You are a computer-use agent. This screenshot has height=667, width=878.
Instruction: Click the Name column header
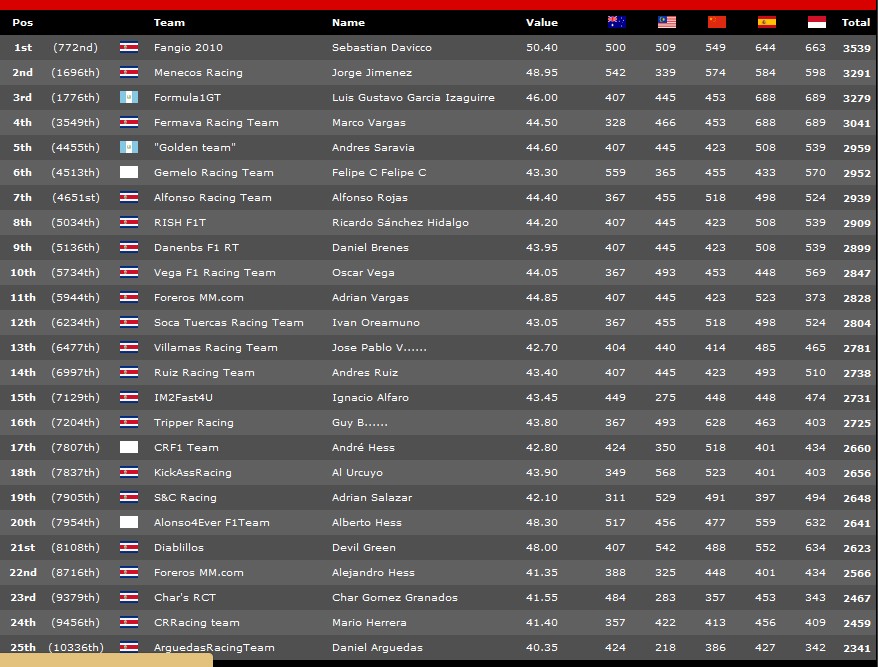point(348,22)
